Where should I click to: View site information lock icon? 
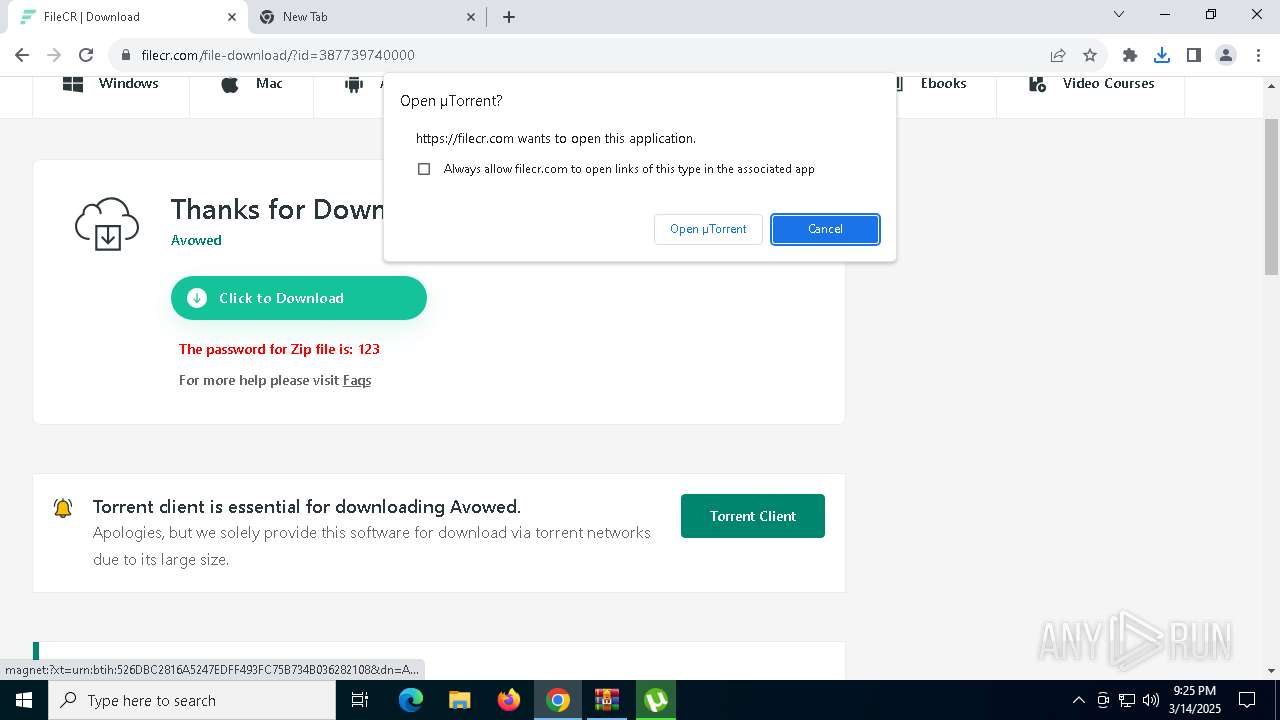125,55
